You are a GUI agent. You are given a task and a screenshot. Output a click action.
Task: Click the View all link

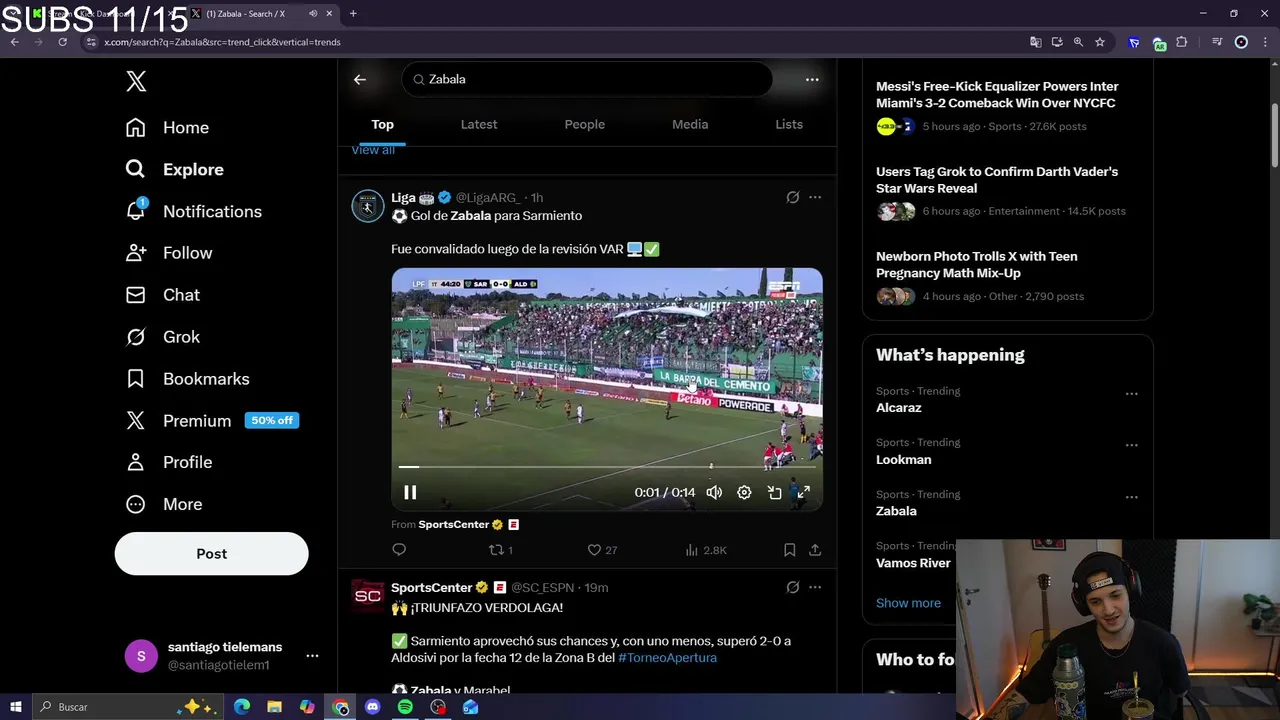point(373,150)
